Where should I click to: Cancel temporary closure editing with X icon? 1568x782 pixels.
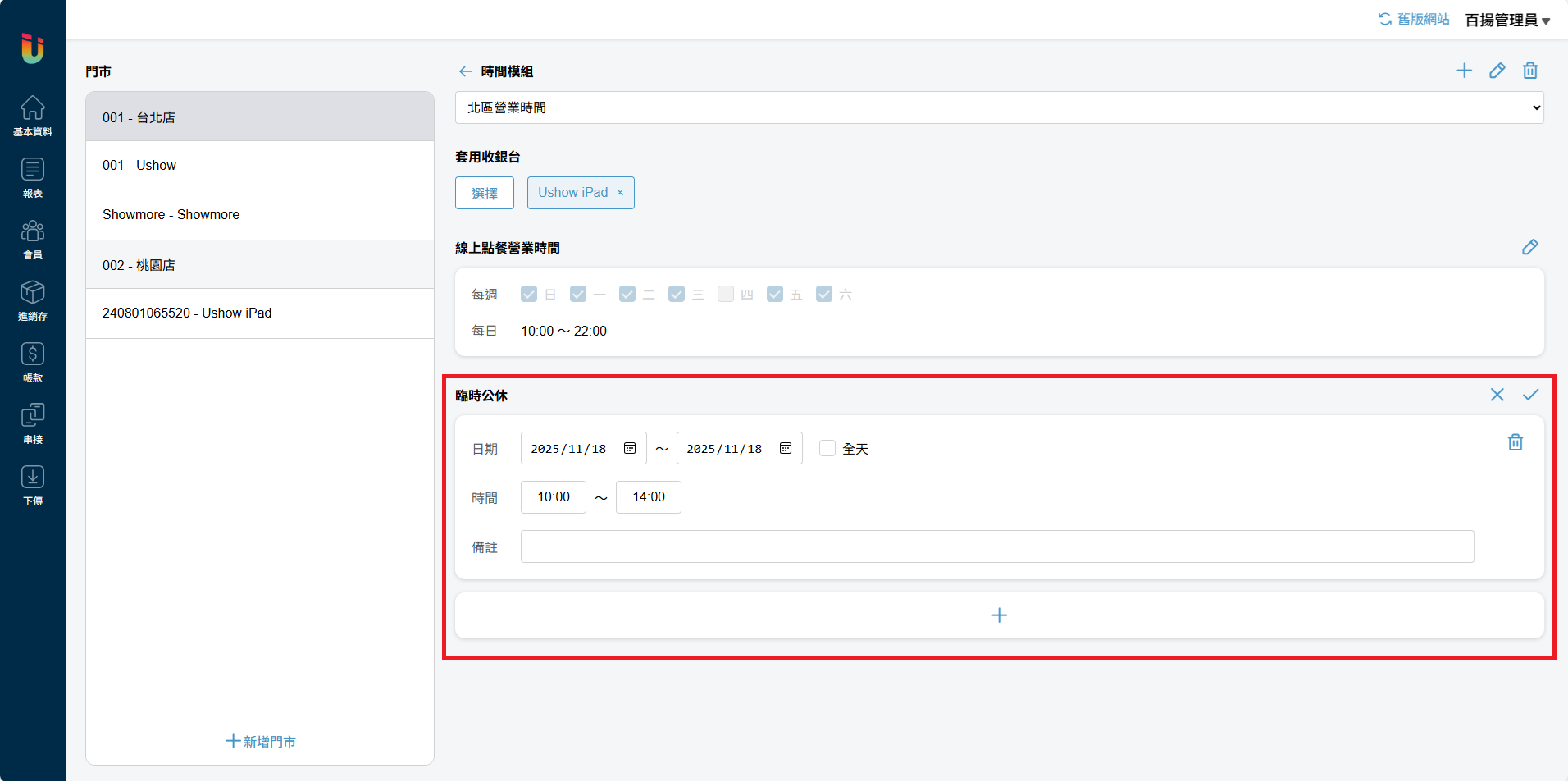click(x=1497, y=395)
